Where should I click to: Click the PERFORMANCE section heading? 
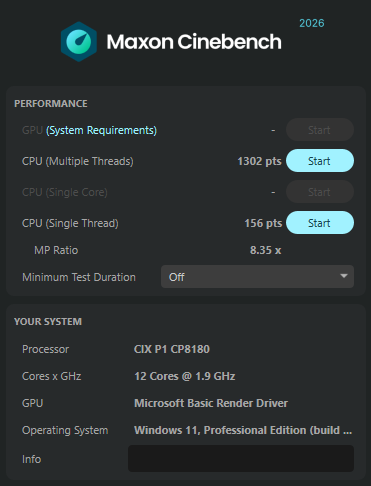pyautogui.click(x=51, y=103)
